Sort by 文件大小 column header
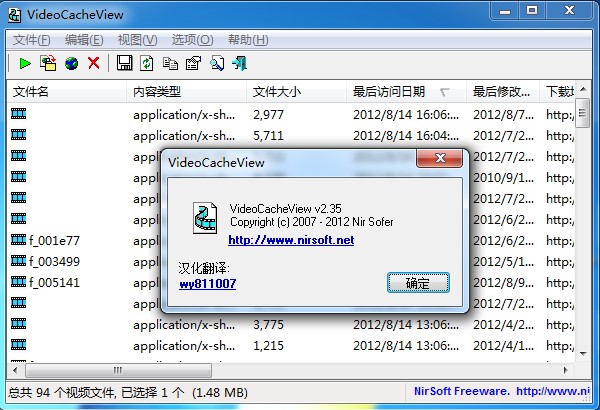This screenshot has width=600, height=410. click(x=296, y=92)
